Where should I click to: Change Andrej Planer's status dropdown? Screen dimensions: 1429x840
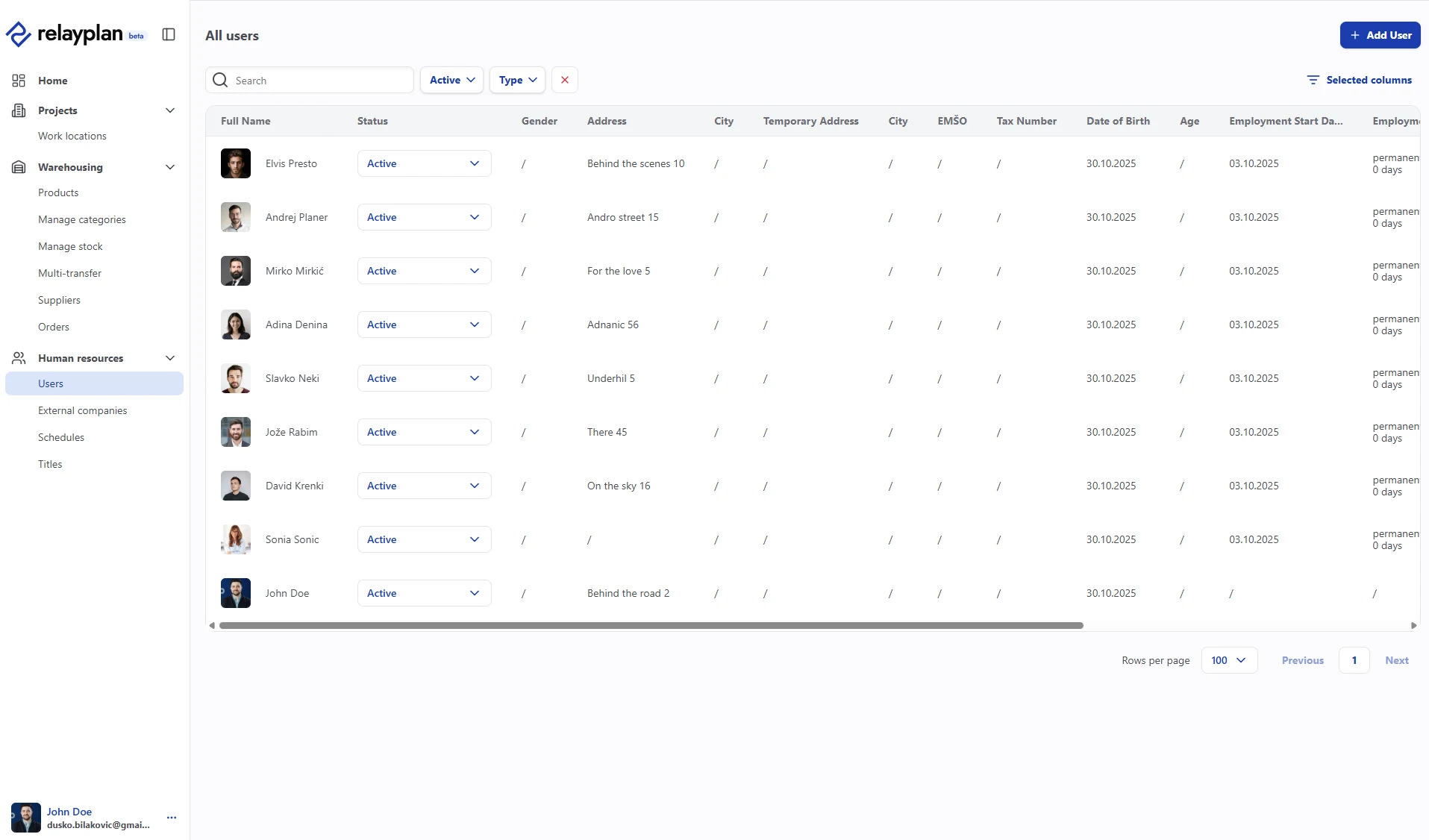[424, 217]
